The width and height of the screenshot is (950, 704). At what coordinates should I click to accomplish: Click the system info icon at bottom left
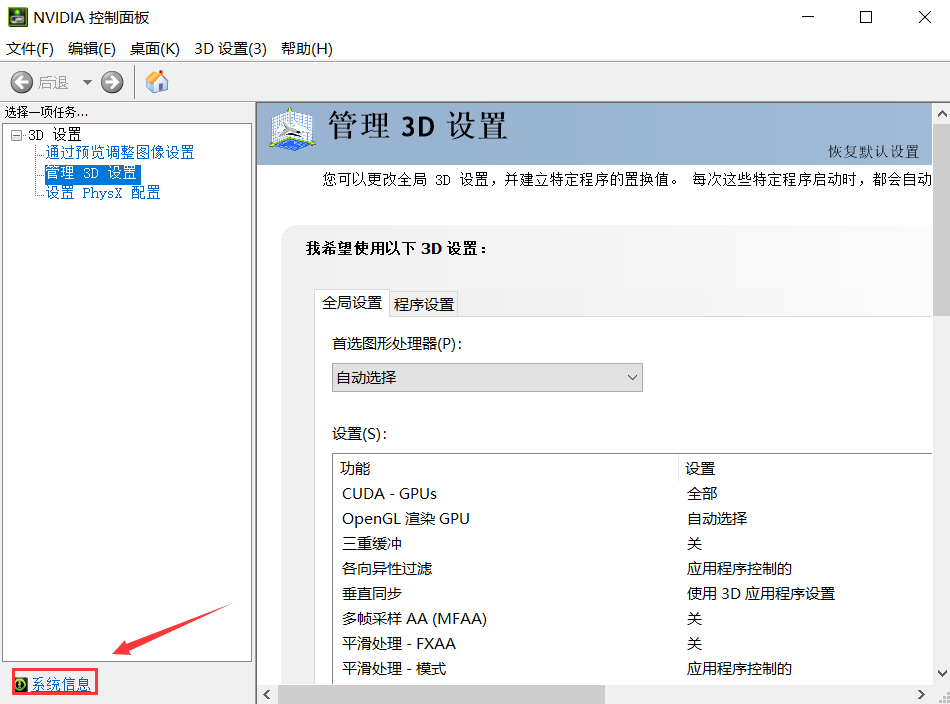(x=21, y=684)
